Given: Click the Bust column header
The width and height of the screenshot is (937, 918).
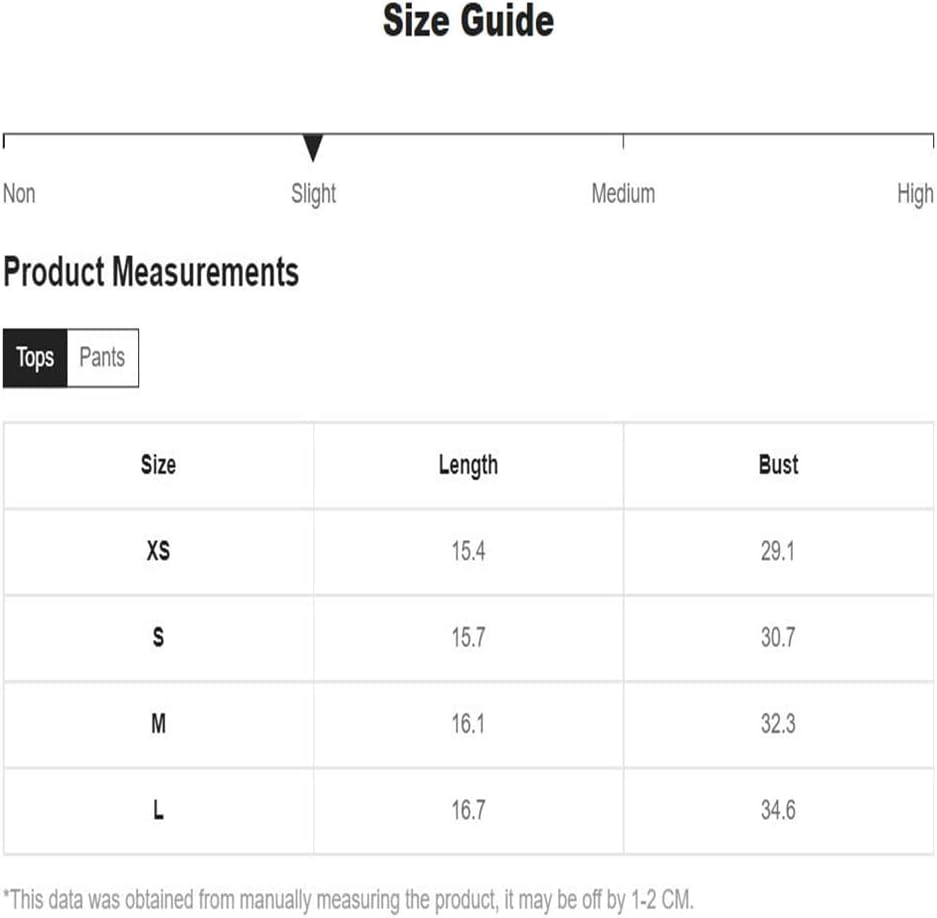Looking at the screenshot, I should pyautogui.click(x=779, y=465).
